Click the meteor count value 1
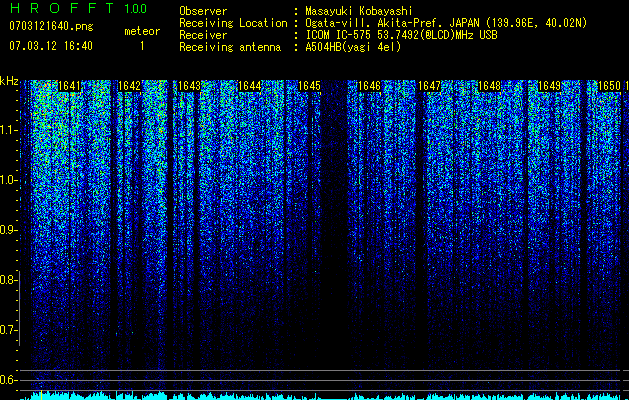 coord(142,46)
